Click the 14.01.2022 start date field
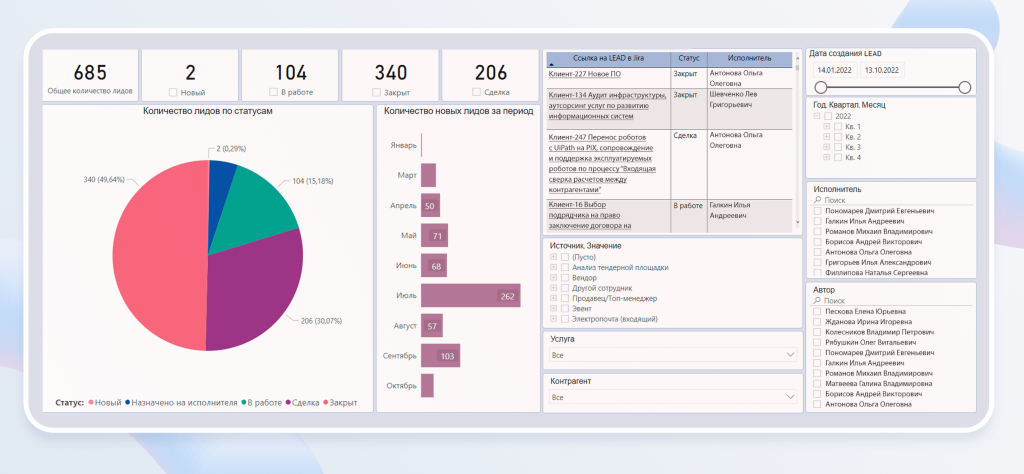1024x474 pixels. (835, 70)
